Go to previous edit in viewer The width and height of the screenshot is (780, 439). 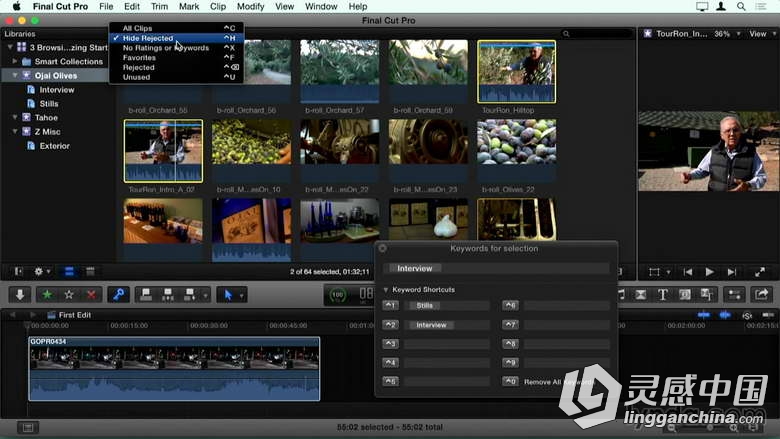tap(688, 272)
